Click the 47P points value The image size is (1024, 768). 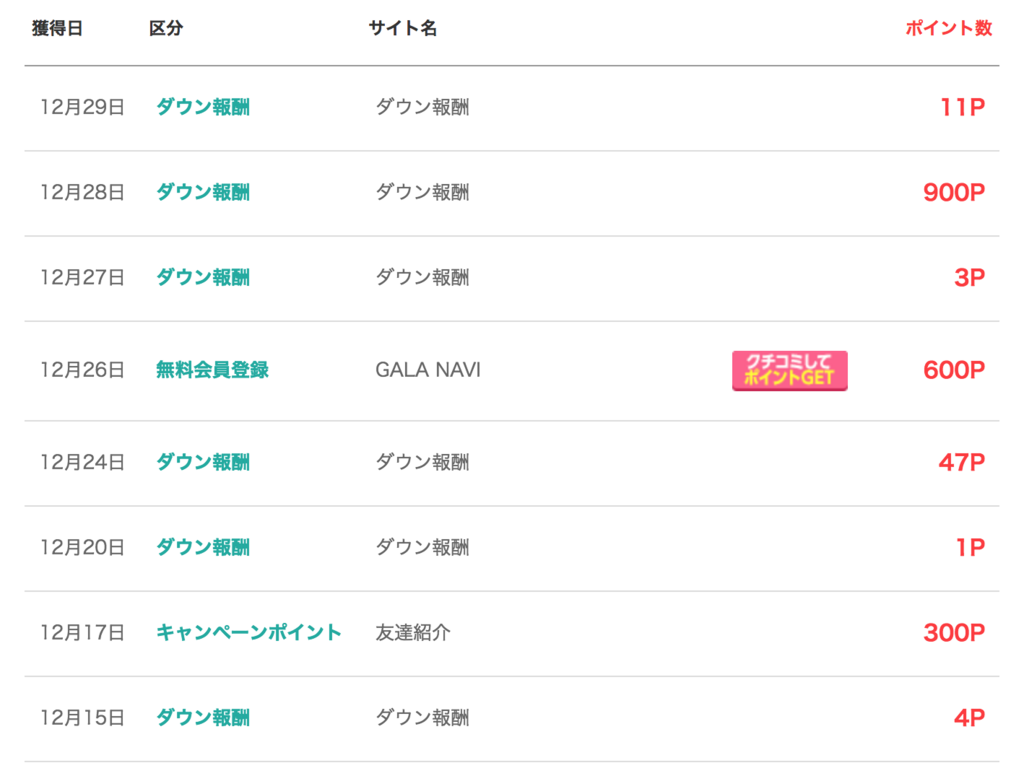coord(961,462)
